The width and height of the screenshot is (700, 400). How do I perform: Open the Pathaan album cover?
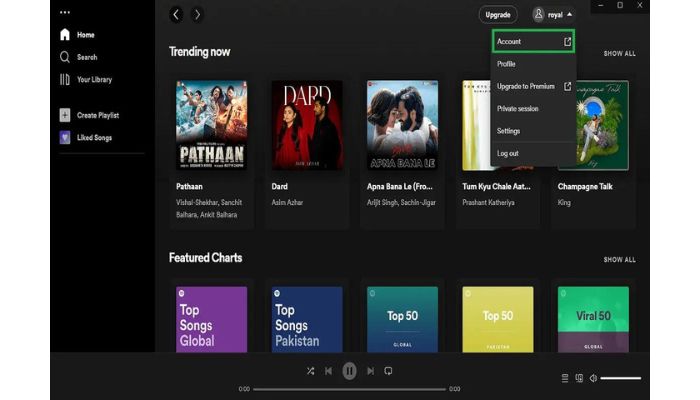pyautogui.click(x=212, y=125)
